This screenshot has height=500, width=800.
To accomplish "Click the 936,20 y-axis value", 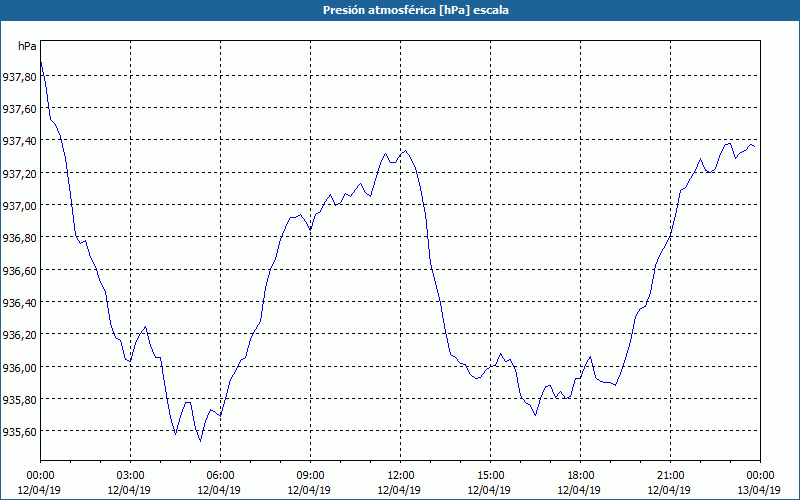I will tap(19, 335).
